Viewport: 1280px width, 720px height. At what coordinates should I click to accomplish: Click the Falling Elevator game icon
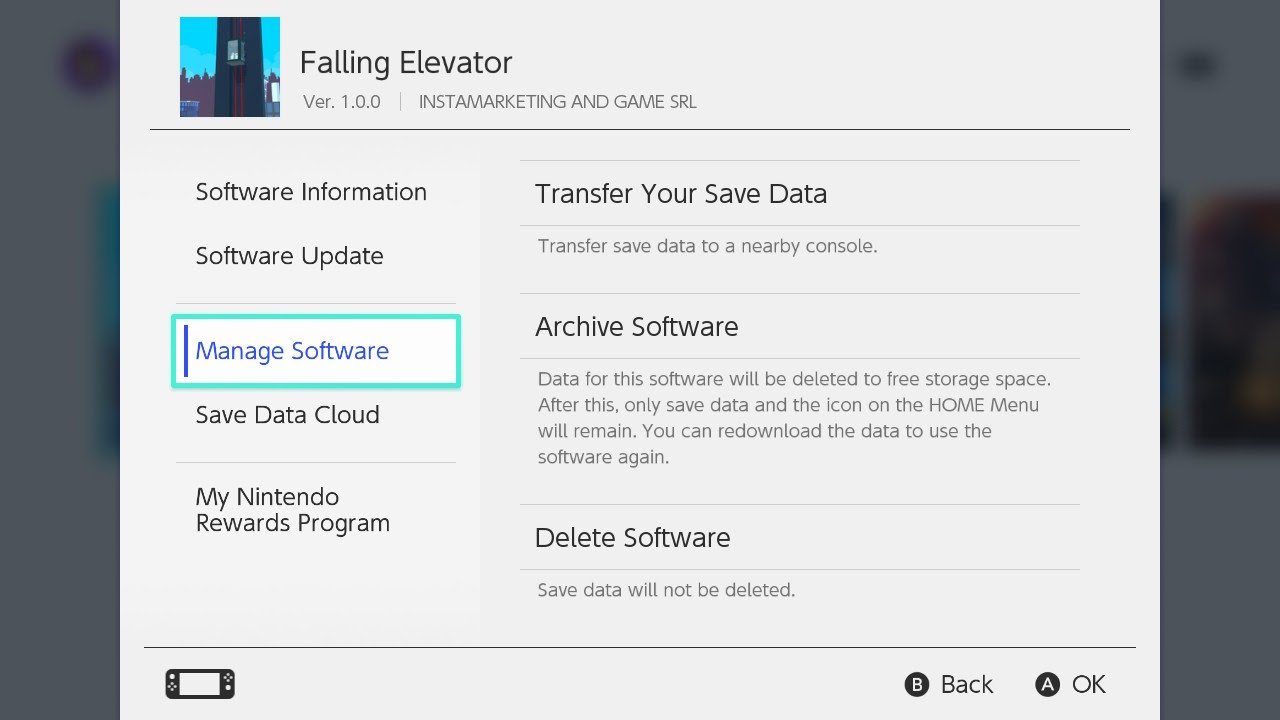(x=230, y=66)
